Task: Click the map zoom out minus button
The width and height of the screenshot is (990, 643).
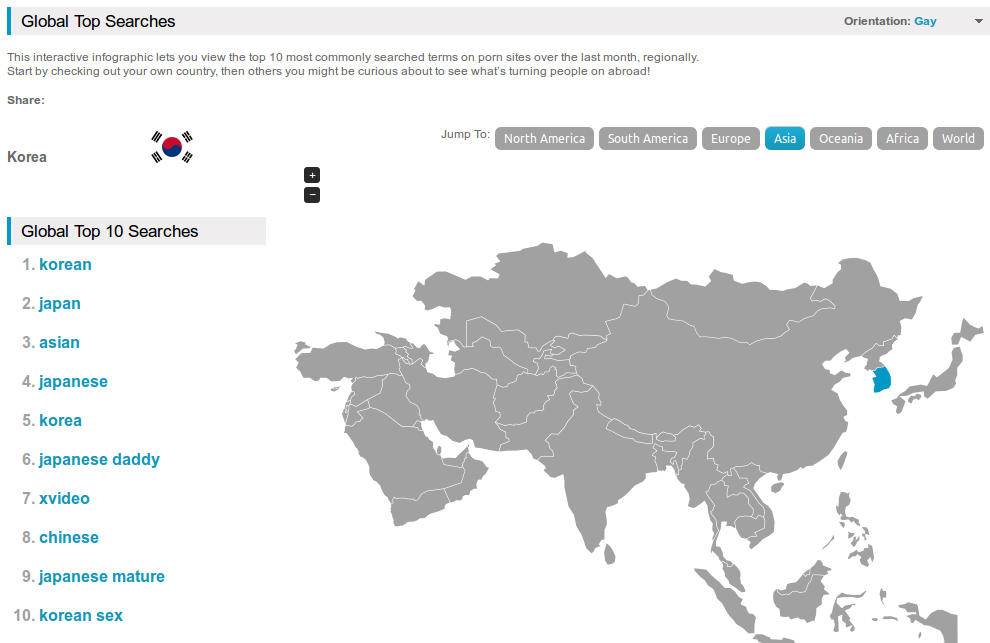Action: (x=312, y=195)
